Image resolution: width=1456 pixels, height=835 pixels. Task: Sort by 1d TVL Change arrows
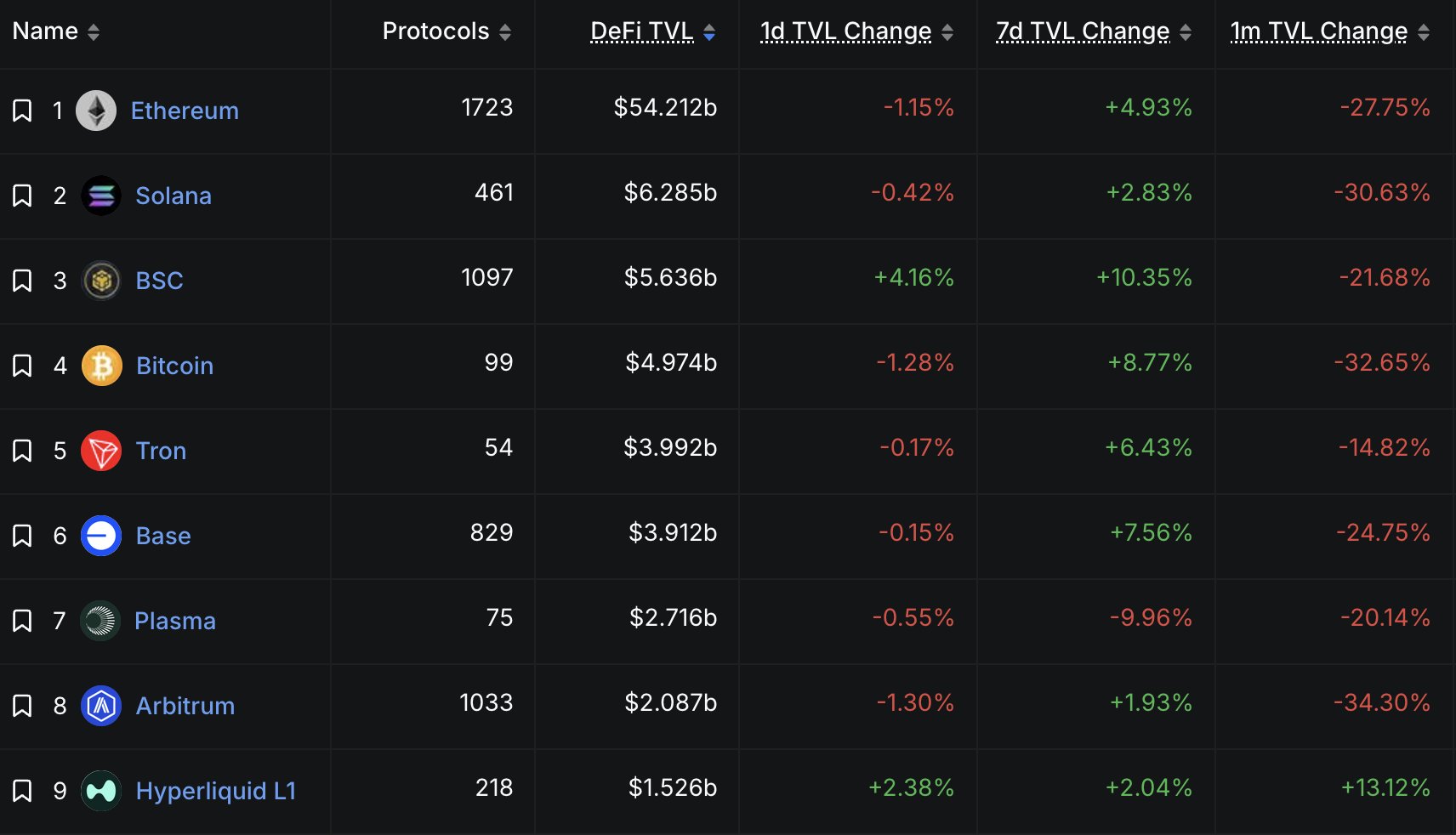click(947, 32)
